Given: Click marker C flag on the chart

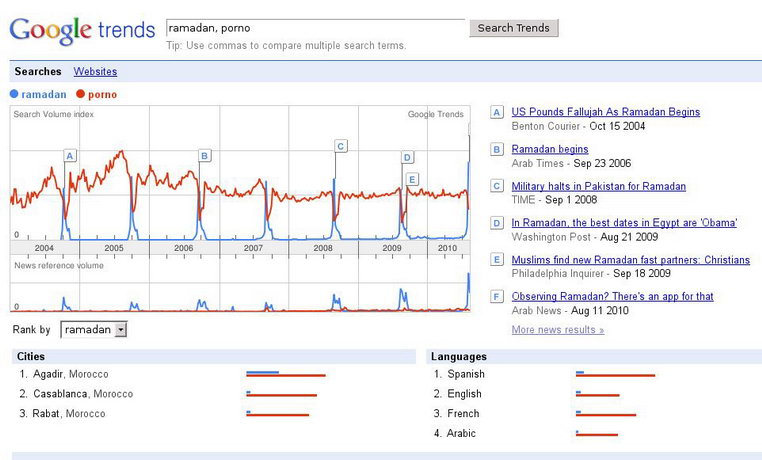Looking at the screenshot, I should tap(341, 146).
